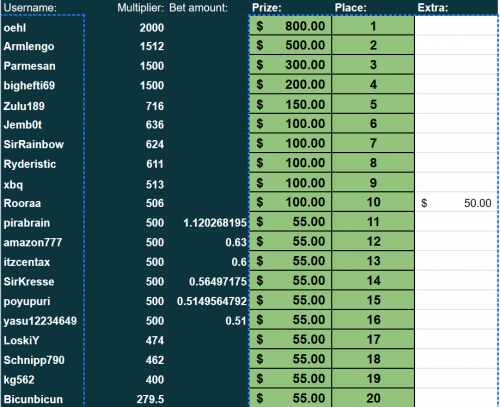
Task: Select the 'pirabrain' username cell
Action: [42, 222]
